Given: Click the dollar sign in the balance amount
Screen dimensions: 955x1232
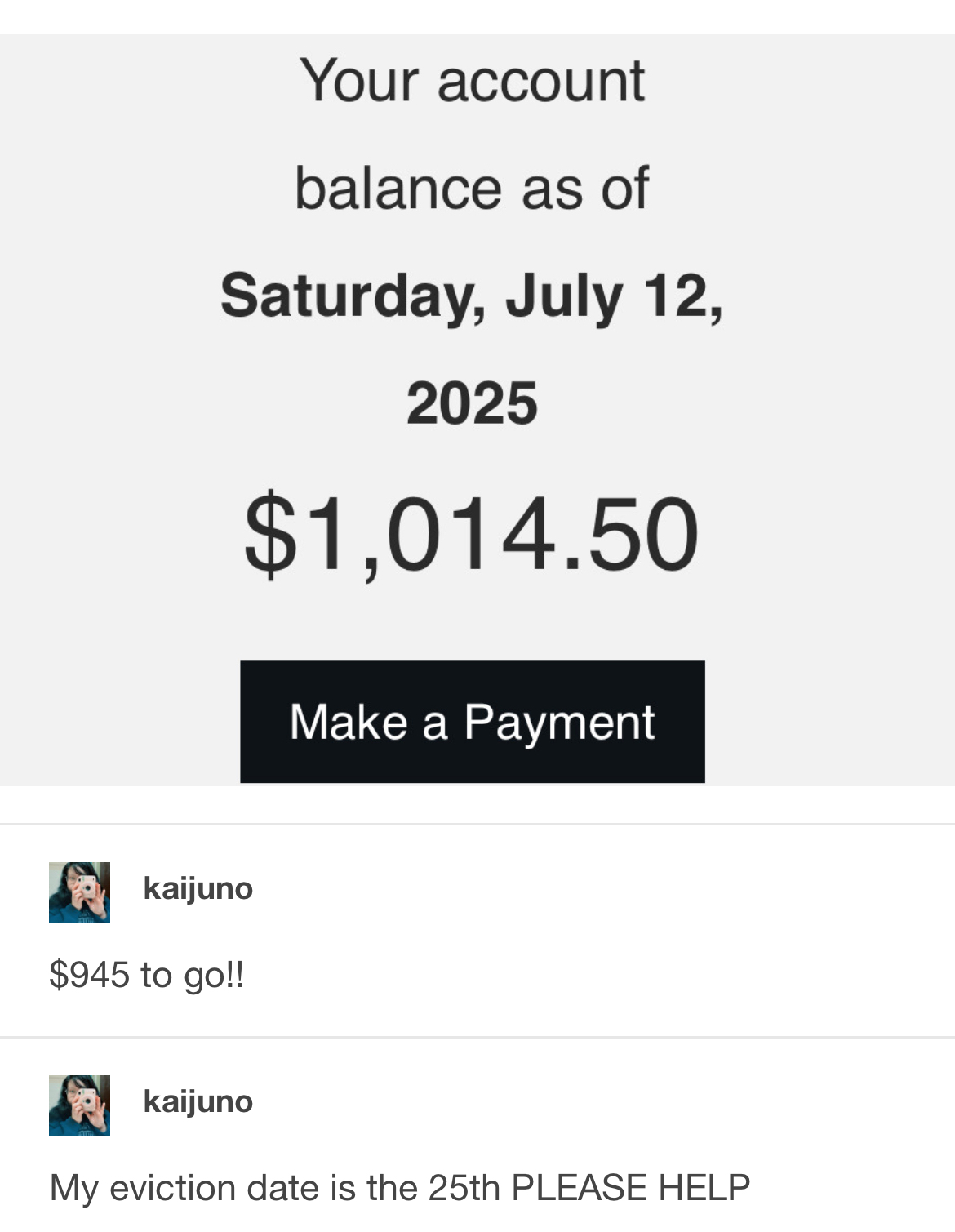Looking at the screenshot, I should coord(270,535).
